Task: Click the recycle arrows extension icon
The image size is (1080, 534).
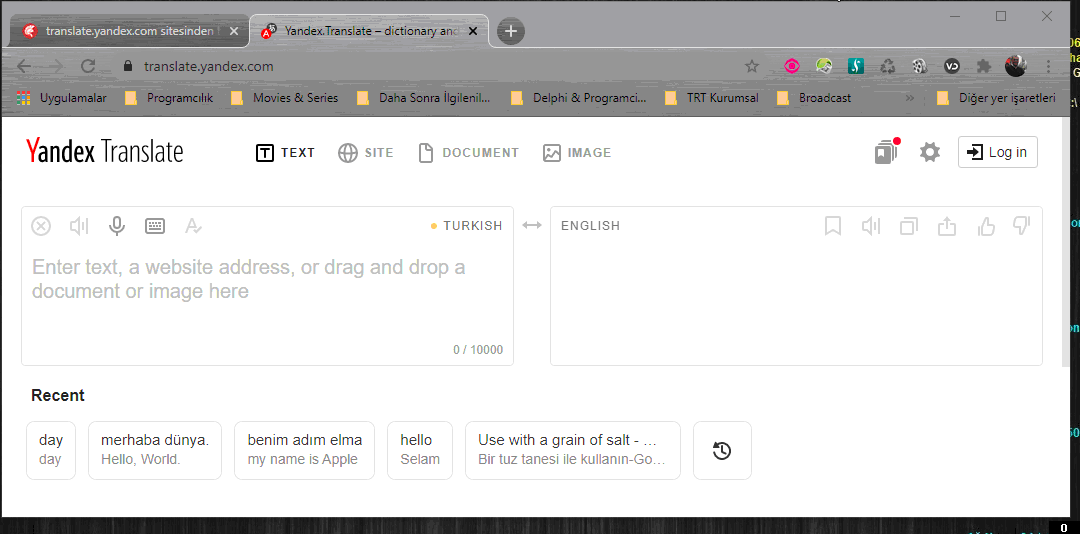Action: [887, 66]
